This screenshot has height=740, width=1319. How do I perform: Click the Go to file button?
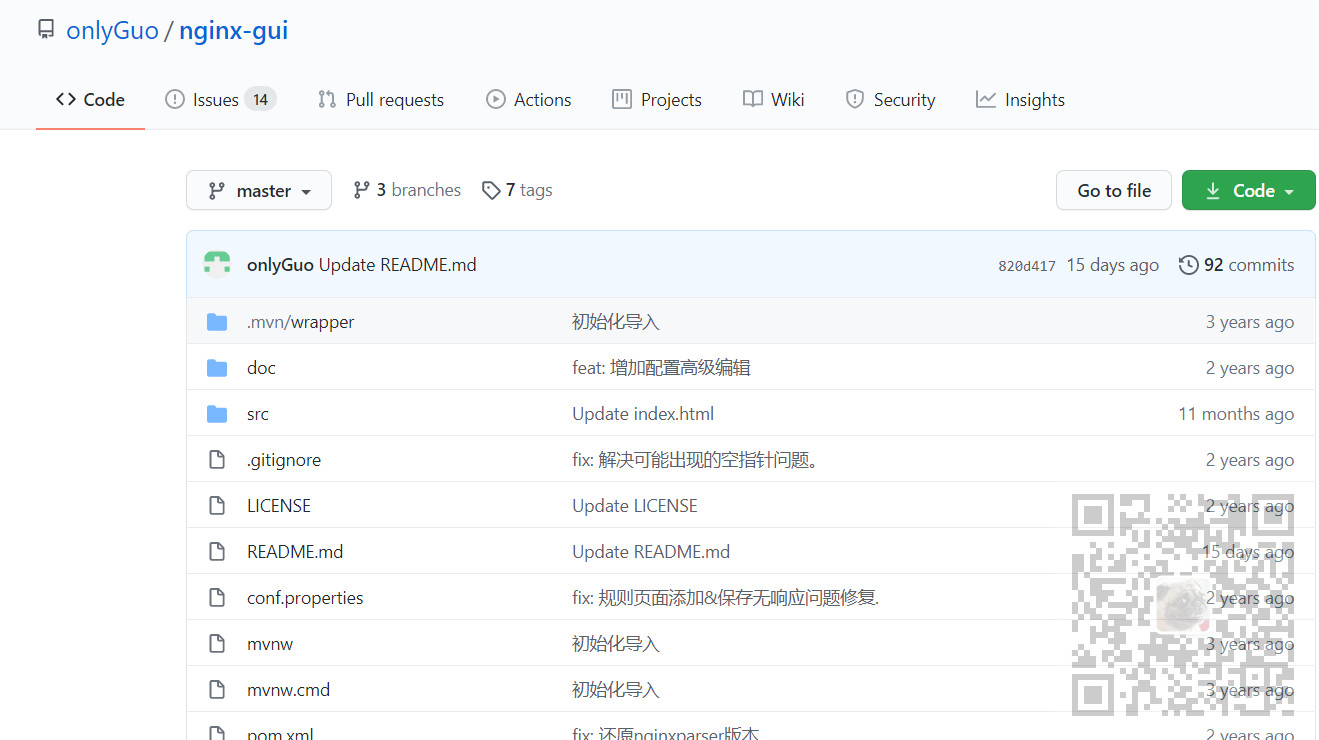[1114, 190]
